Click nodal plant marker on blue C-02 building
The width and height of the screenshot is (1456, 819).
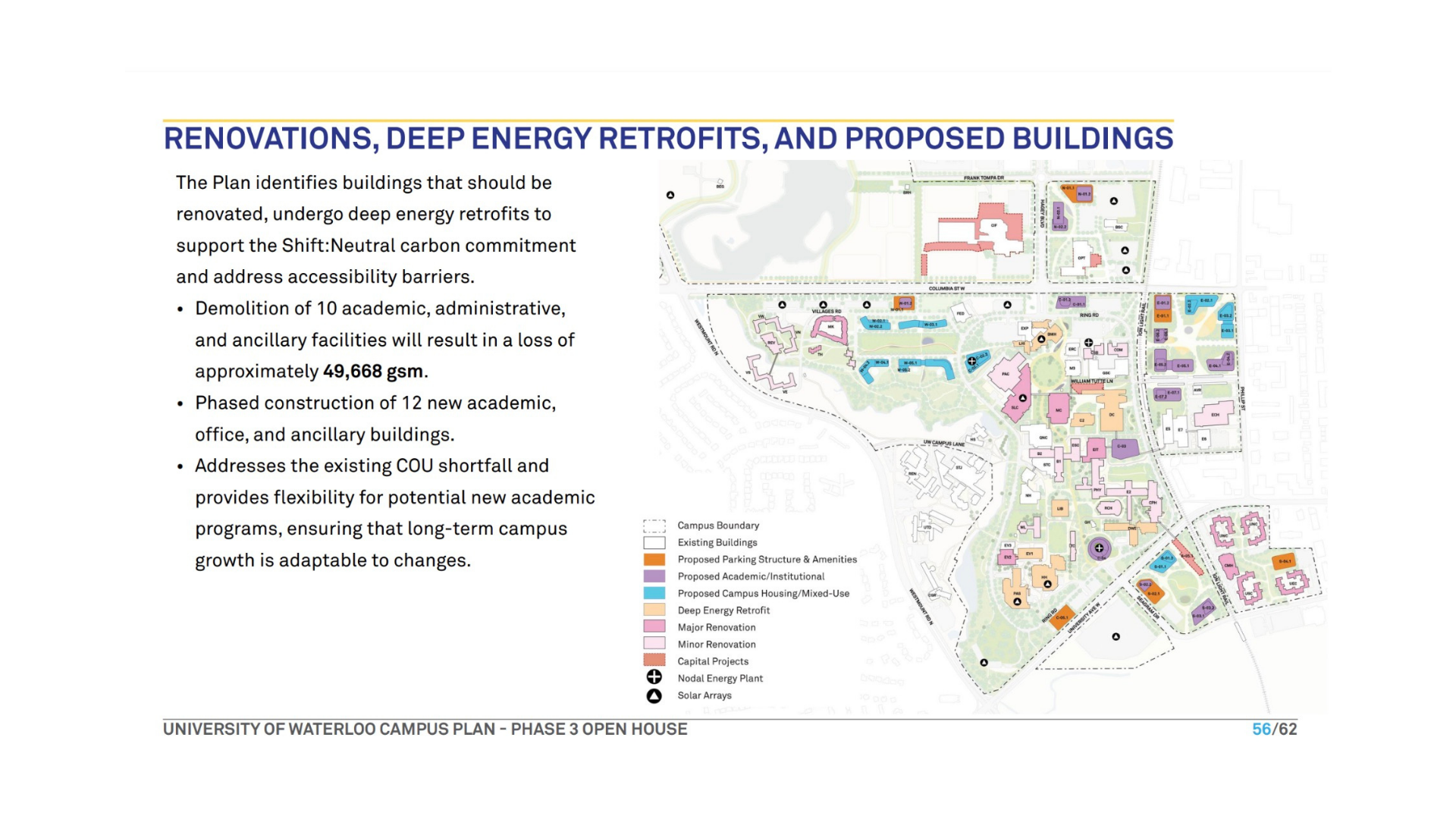[x=971, y=361]
